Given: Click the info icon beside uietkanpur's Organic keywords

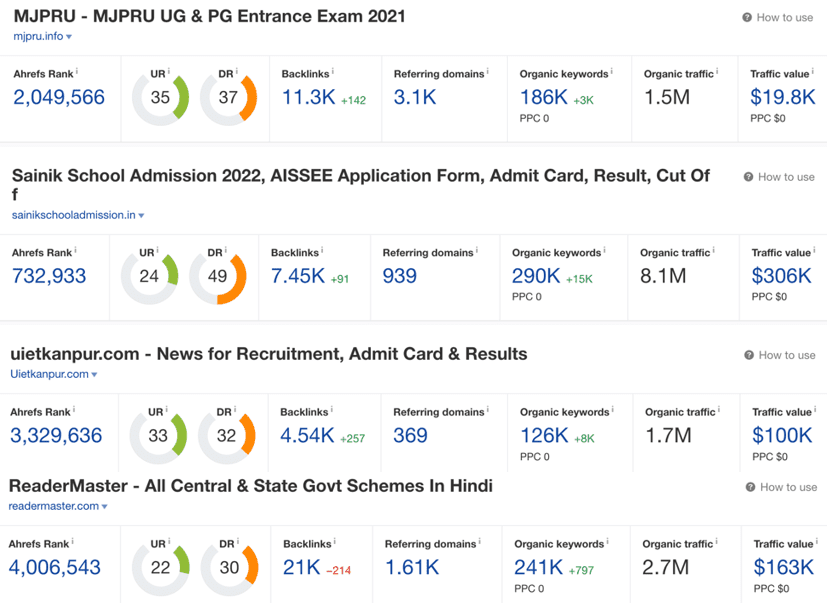Looking at the screenshot, I should (x=613, y=409).
